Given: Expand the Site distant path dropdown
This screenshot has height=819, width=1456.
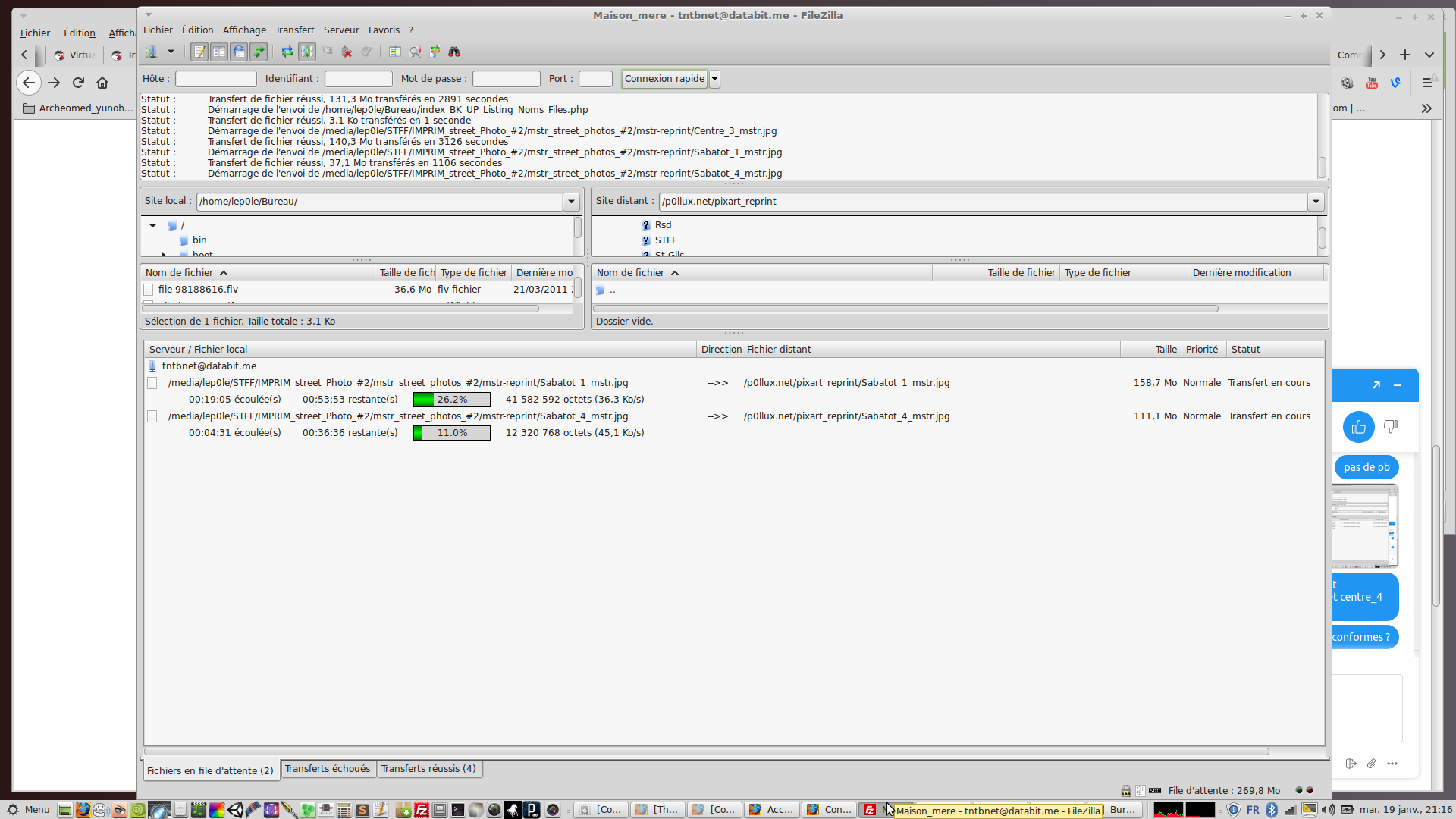Looking at the screenshot, I should [x=1316, y=202].
